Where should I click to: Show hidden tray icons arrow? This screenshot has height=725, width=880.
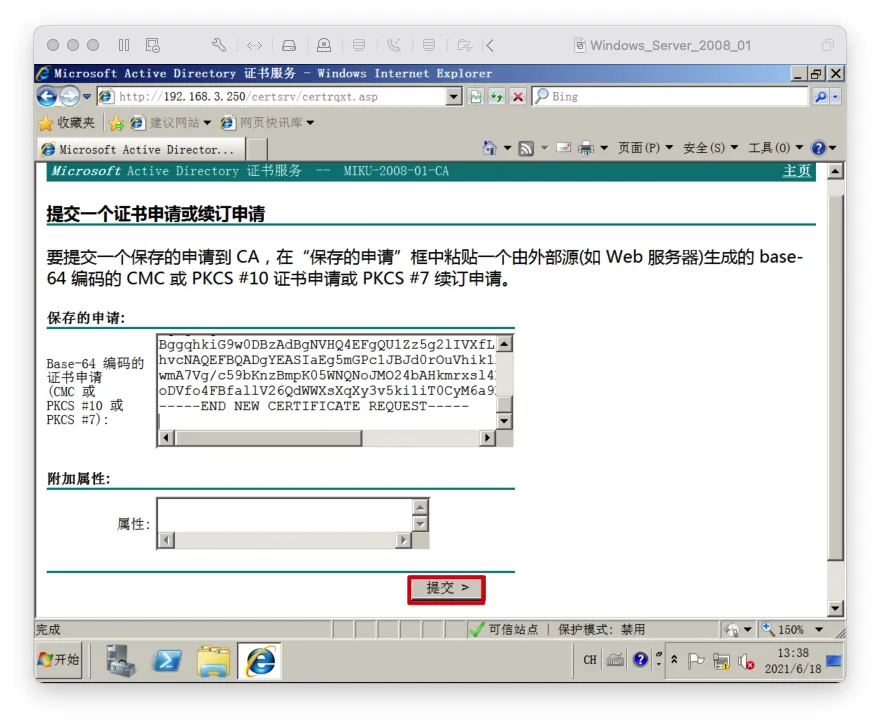(x=674, y=660)
